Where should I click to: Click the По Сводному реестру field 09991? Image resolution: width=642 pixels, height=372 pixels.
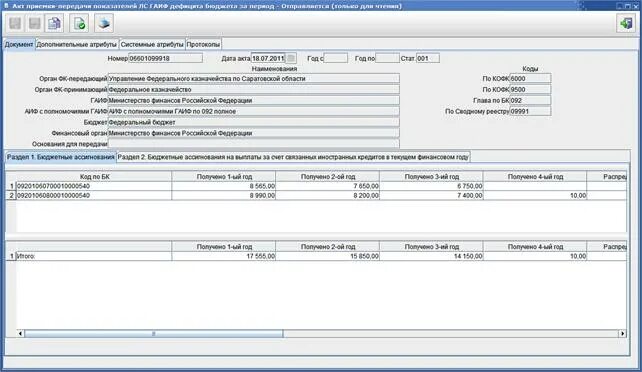[x=530, y=111]
